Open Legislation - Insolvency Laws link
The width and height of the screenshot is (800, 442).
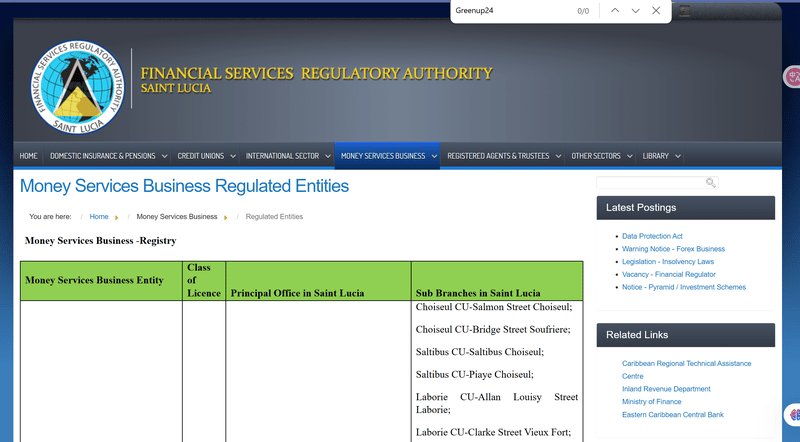coord(668,261)
